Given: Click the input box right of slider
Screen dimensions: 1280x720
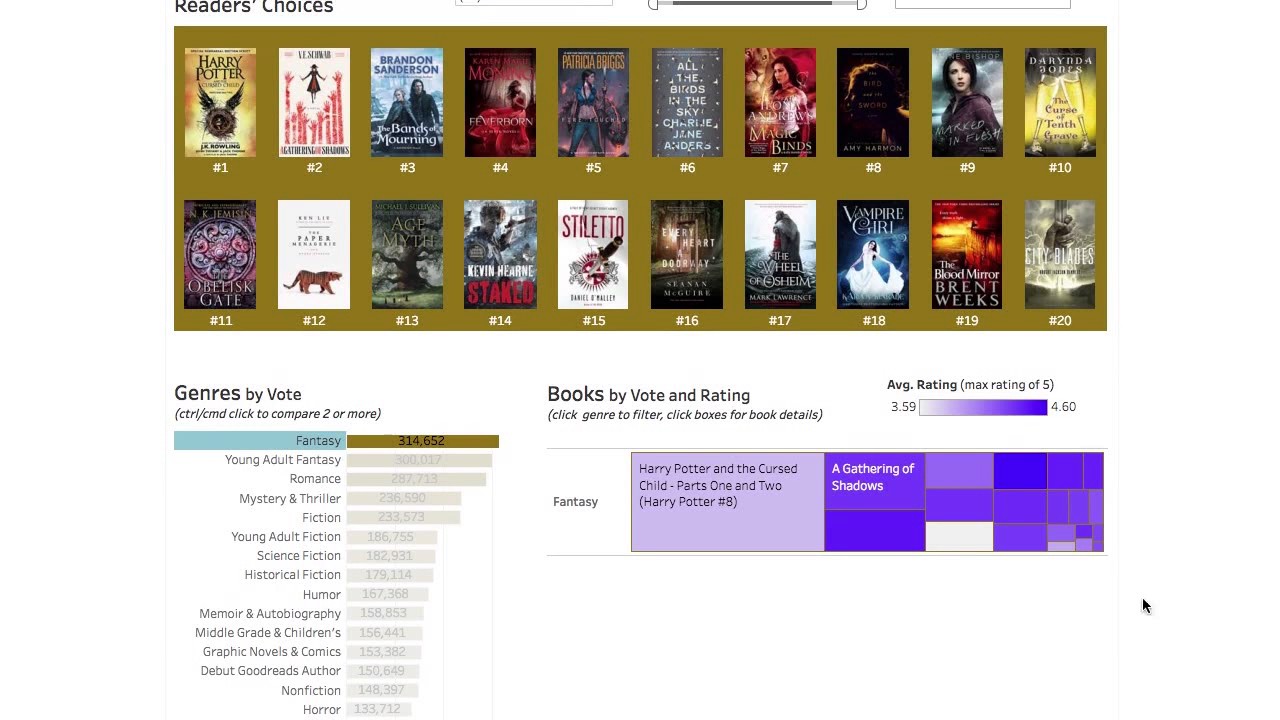Looking at the screenshot, I should (x=983, y=3).
